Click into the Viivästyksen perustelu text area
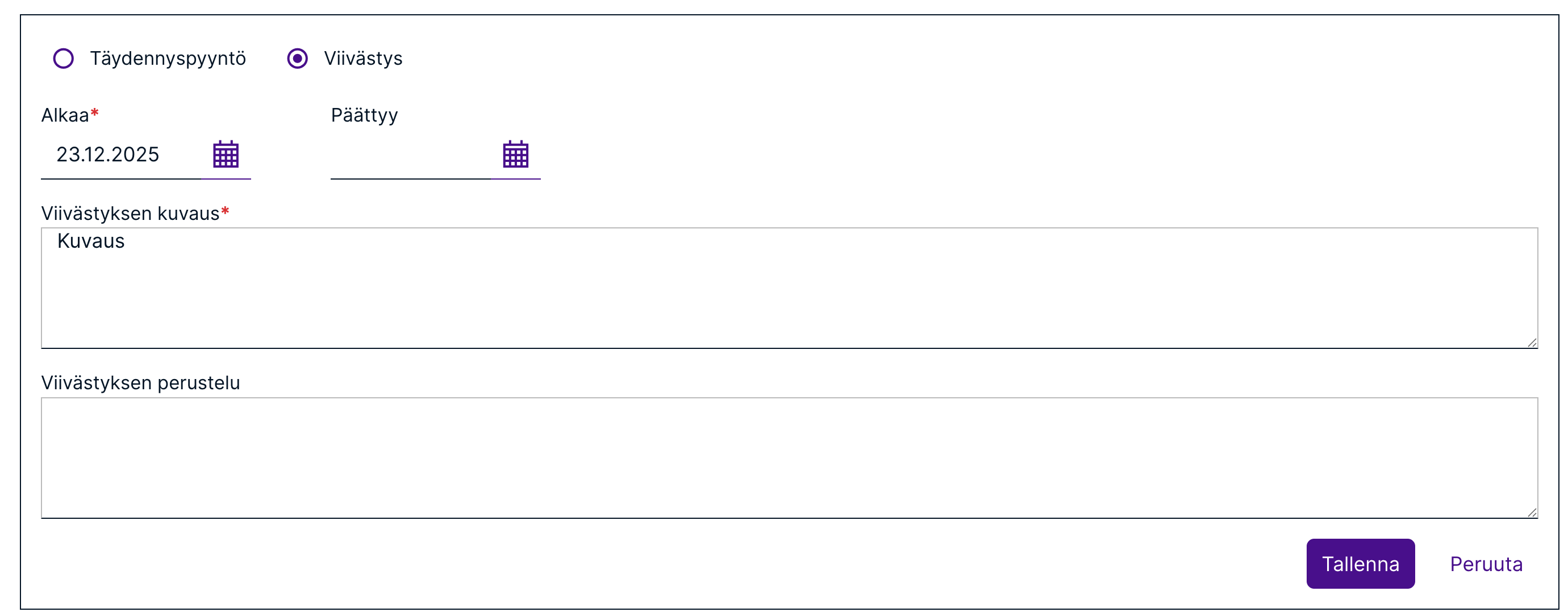The height and width of the screenshot is (616, 1568). click(x=789, y=457)
